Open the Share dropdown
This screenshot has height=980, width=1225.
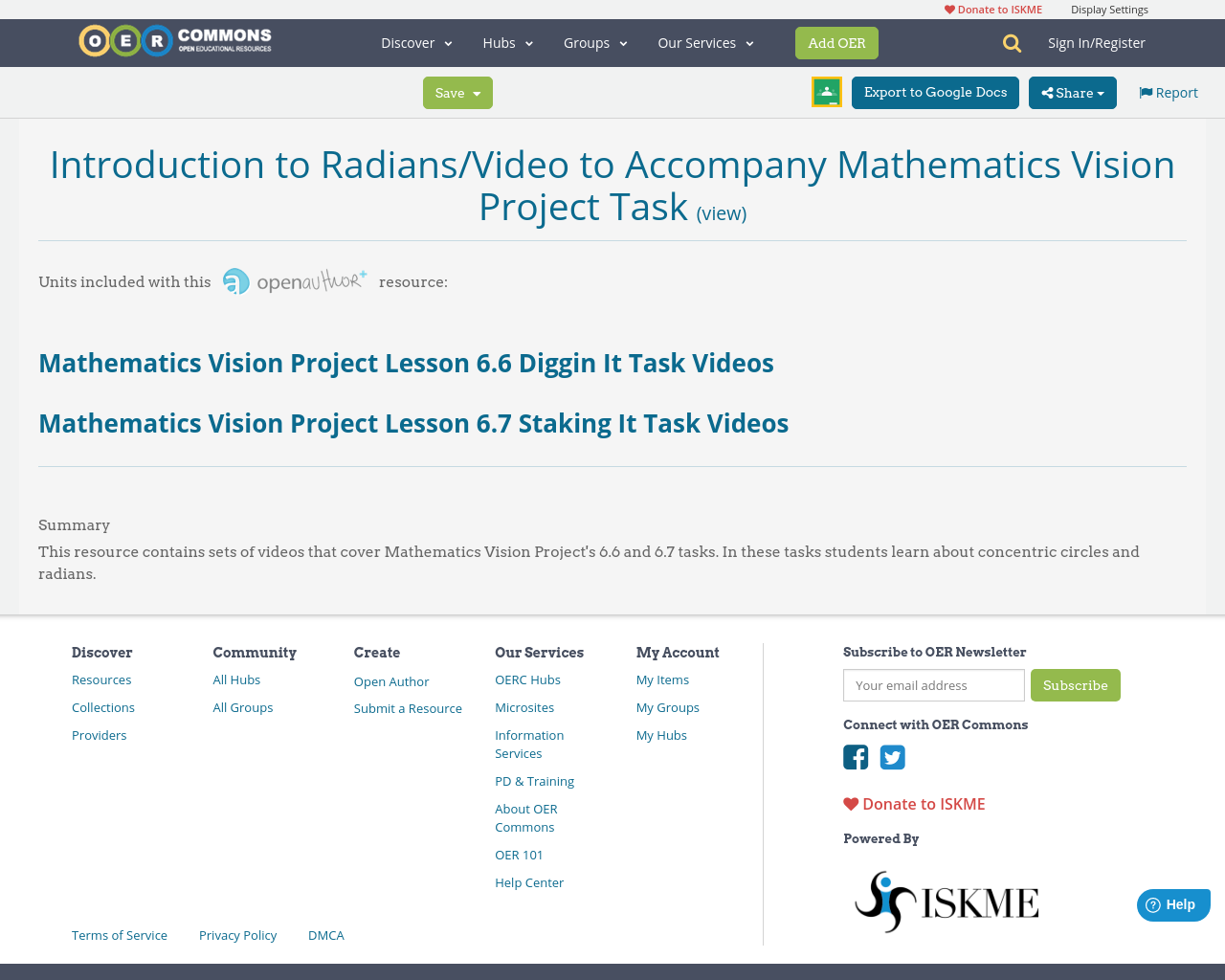click(1072, 92)
